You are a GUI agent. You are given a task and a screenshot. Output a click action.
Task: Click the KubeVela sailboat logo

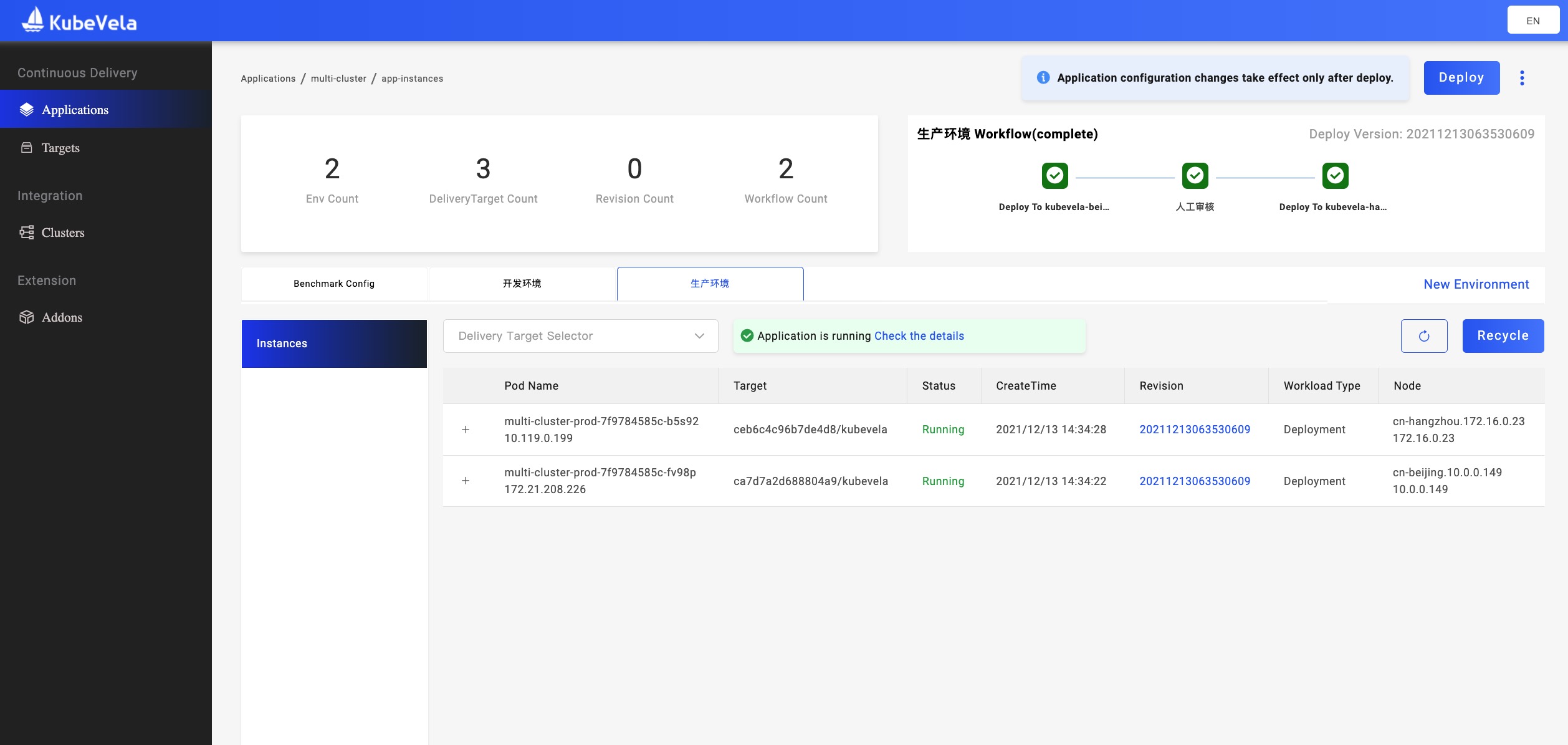point(32,19)
